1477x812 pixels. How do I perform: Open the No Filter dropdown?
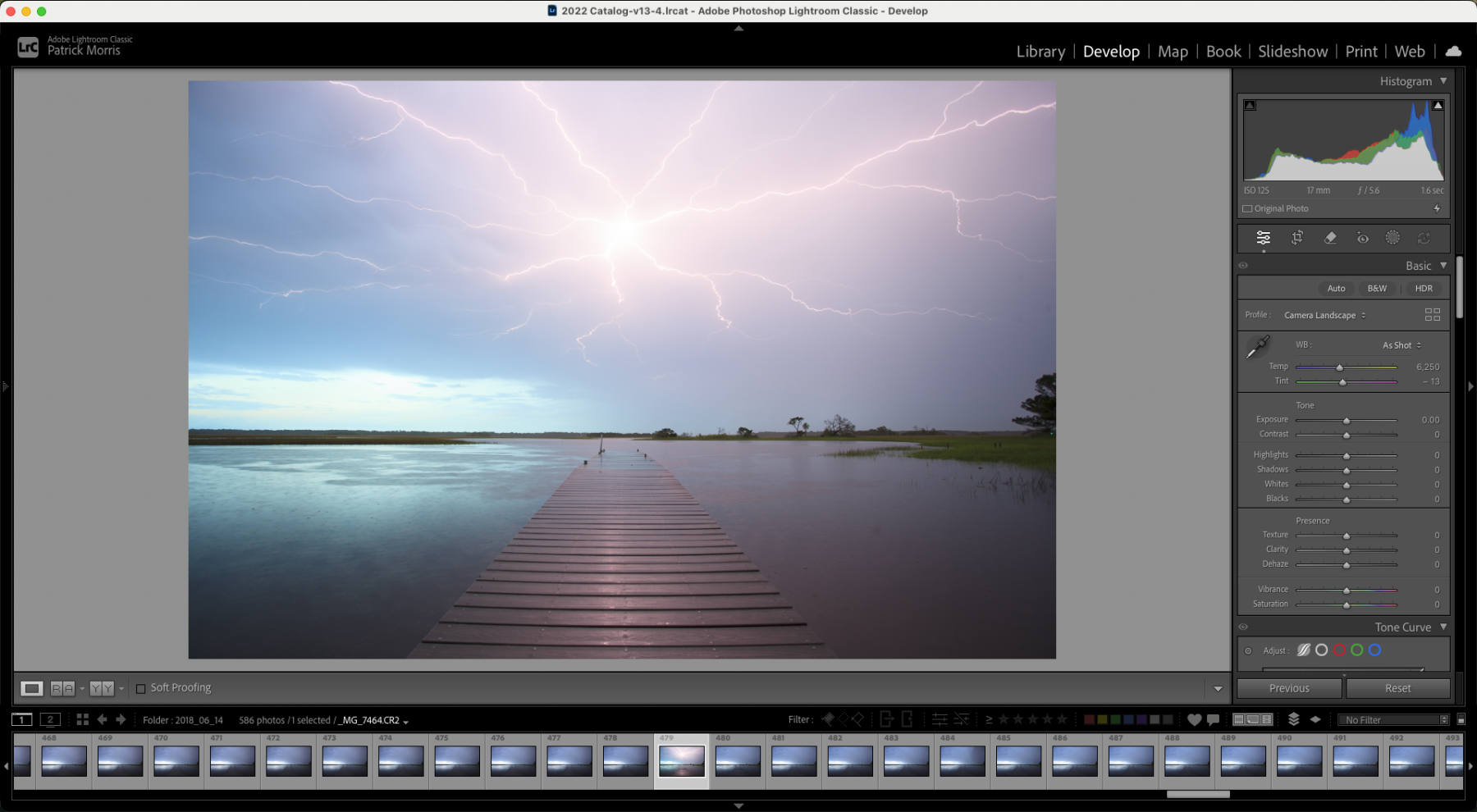(x=1393, y=720)
